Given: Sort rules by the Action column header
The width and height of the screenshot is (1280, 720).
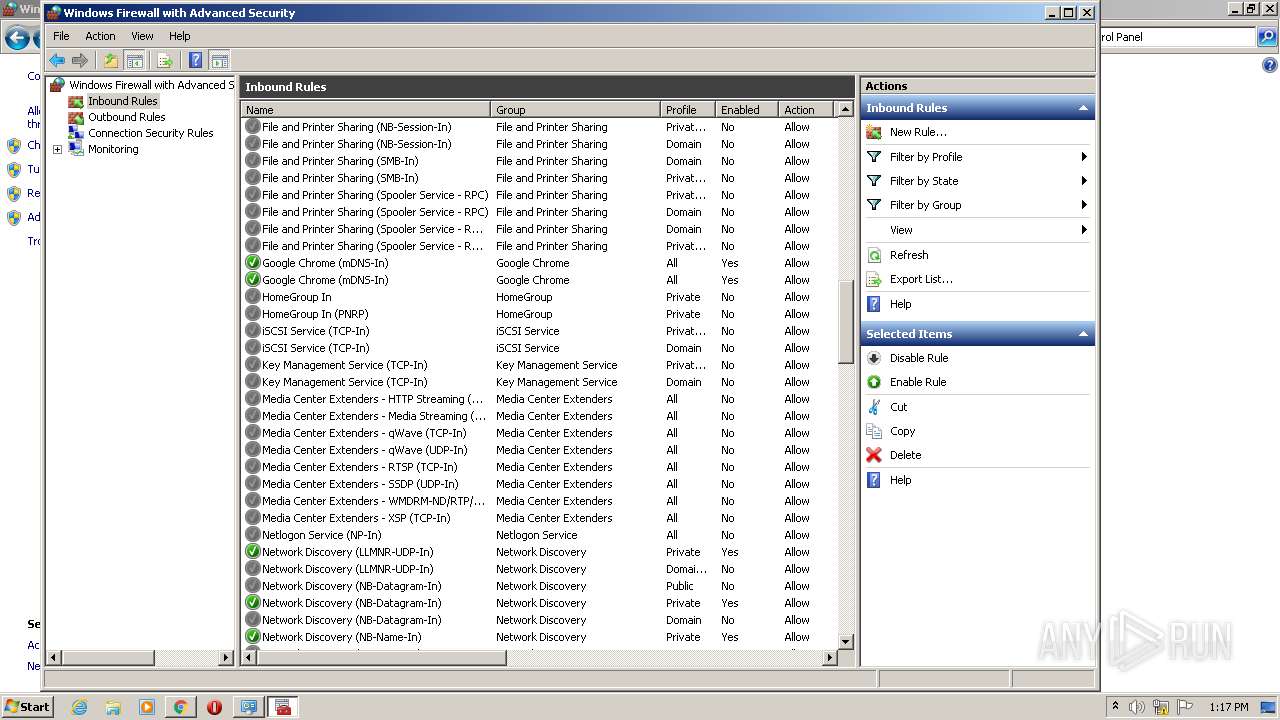Looking at the screenshot, I should click(806, 110).
